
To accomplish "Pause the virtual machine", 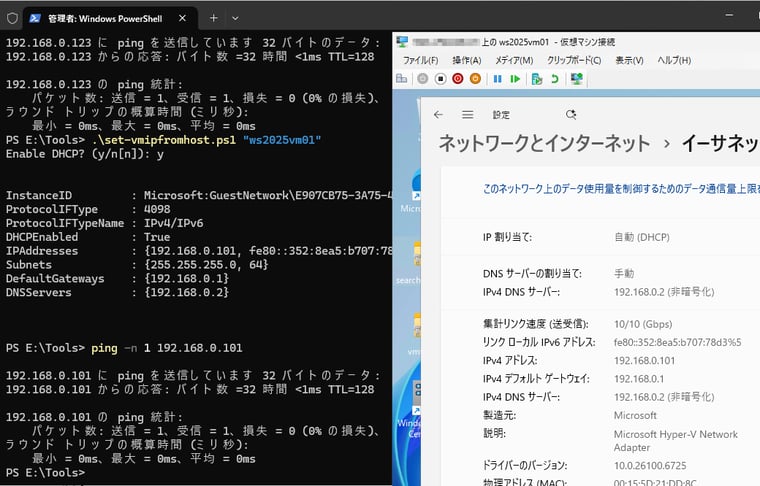I will click(x=497, y=78).
